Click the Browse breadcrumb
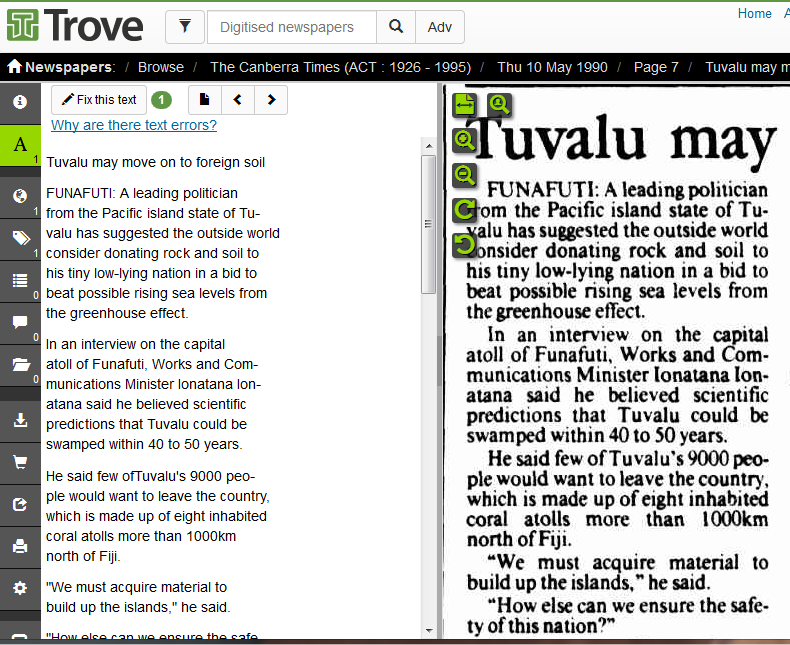Image resolution: width=790 pixels, height=645 pixels. (x=161, y=67)
